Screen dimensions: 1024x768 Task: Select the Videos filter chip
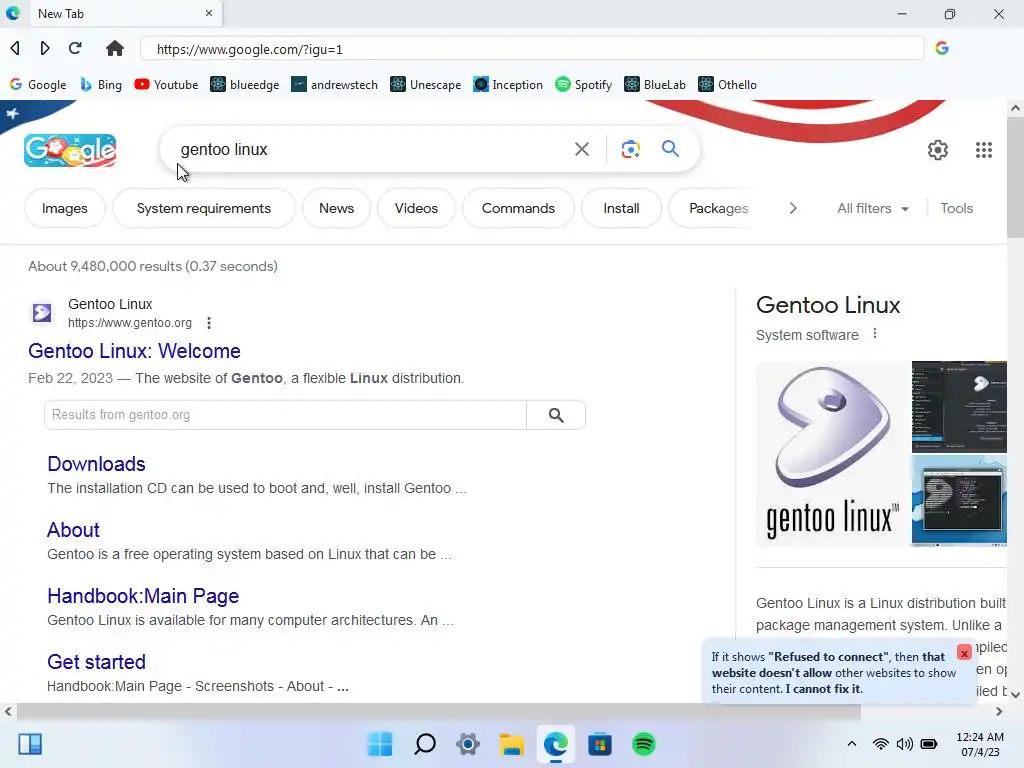[416, 208]
